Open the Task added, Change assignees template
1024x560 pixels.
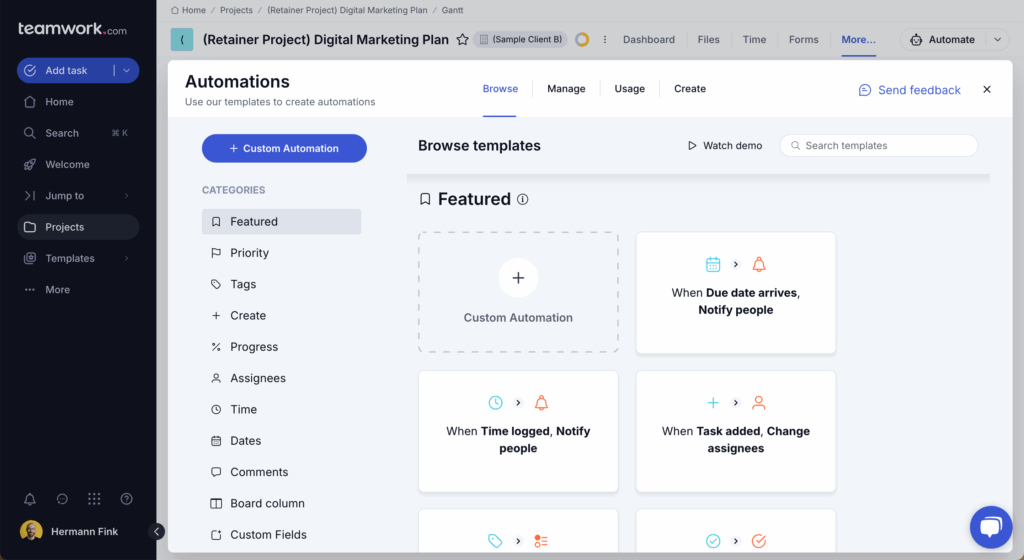click(735, 431)
